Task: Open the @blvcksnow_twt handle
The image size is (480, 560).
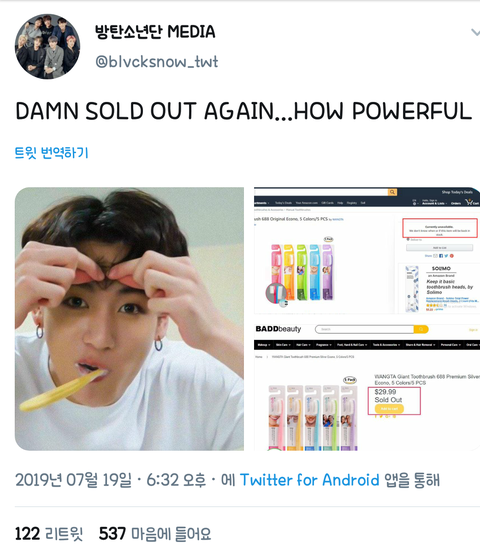Action: click(x=156, y=62)
